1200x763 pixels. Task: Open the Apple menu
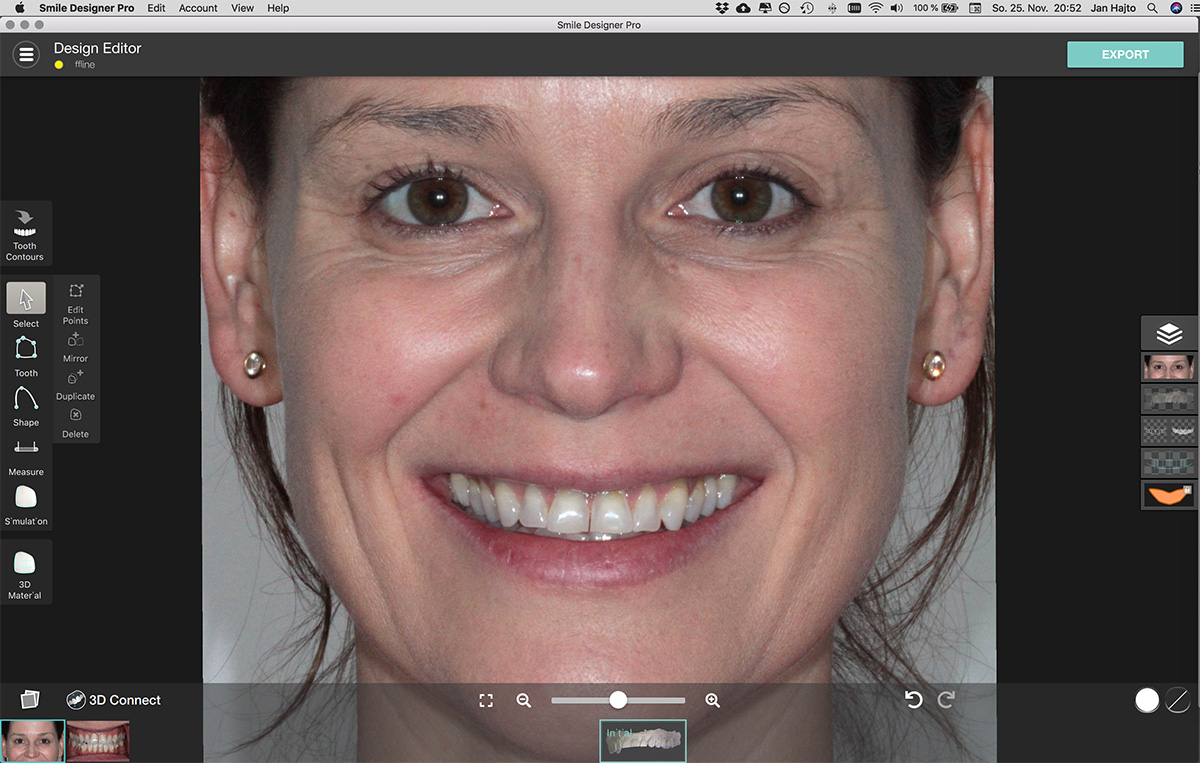point(19,8)
